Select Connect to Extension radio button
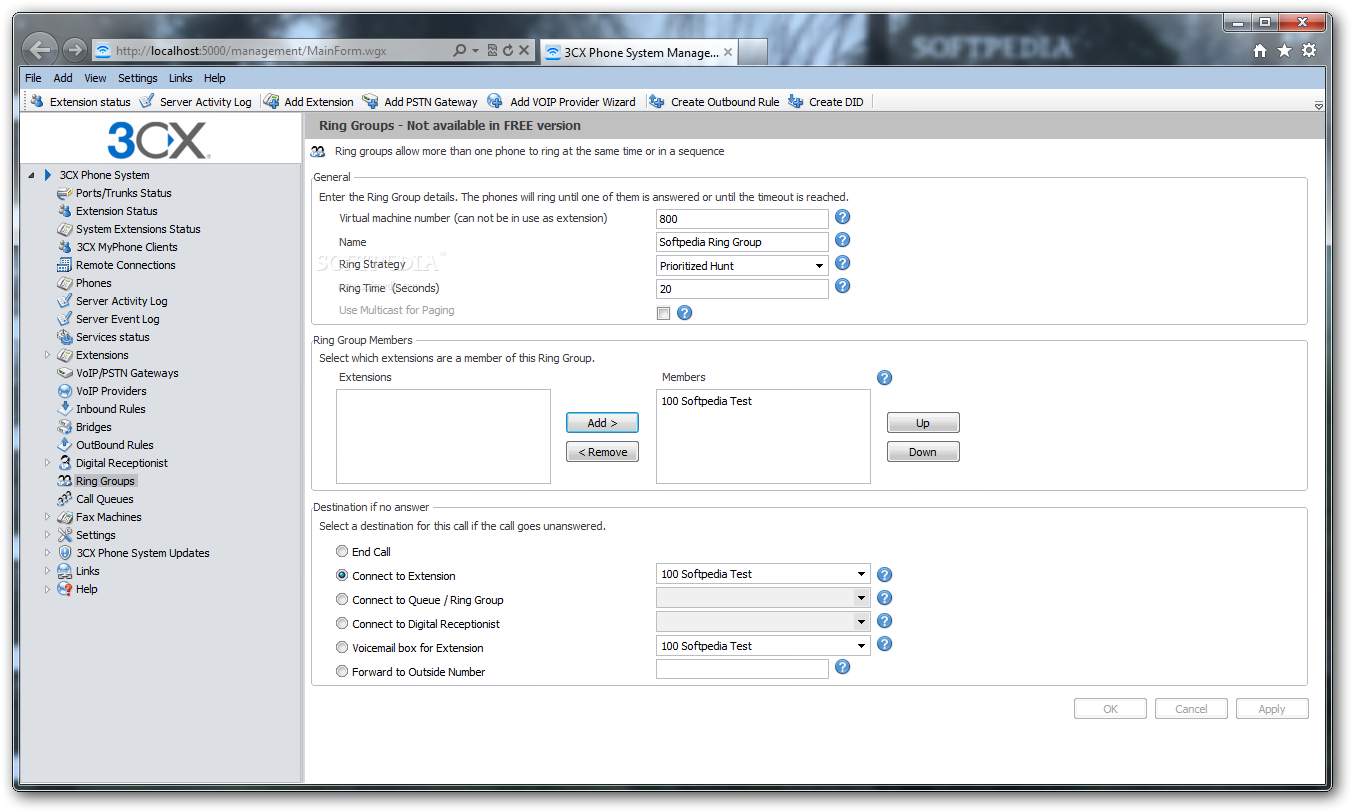 click(x=342, y=575)
